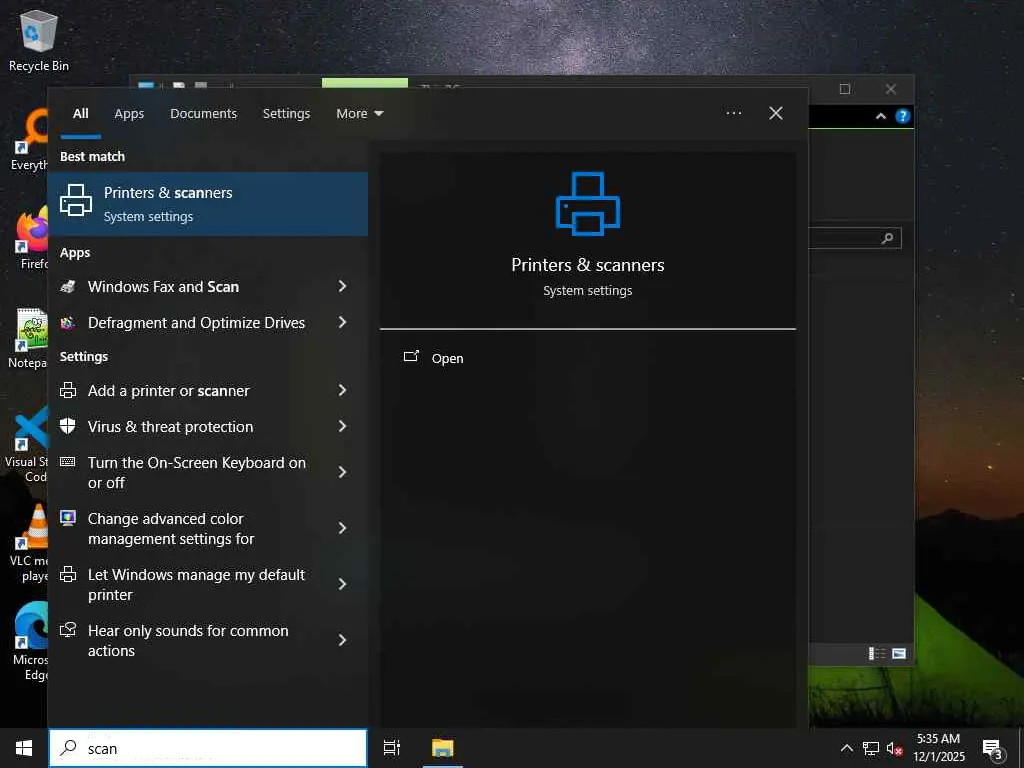This screenshot has height=768, width=1024.
Task: Open the clock showing 5:35 AM
Action: click(x=938, y=748)
